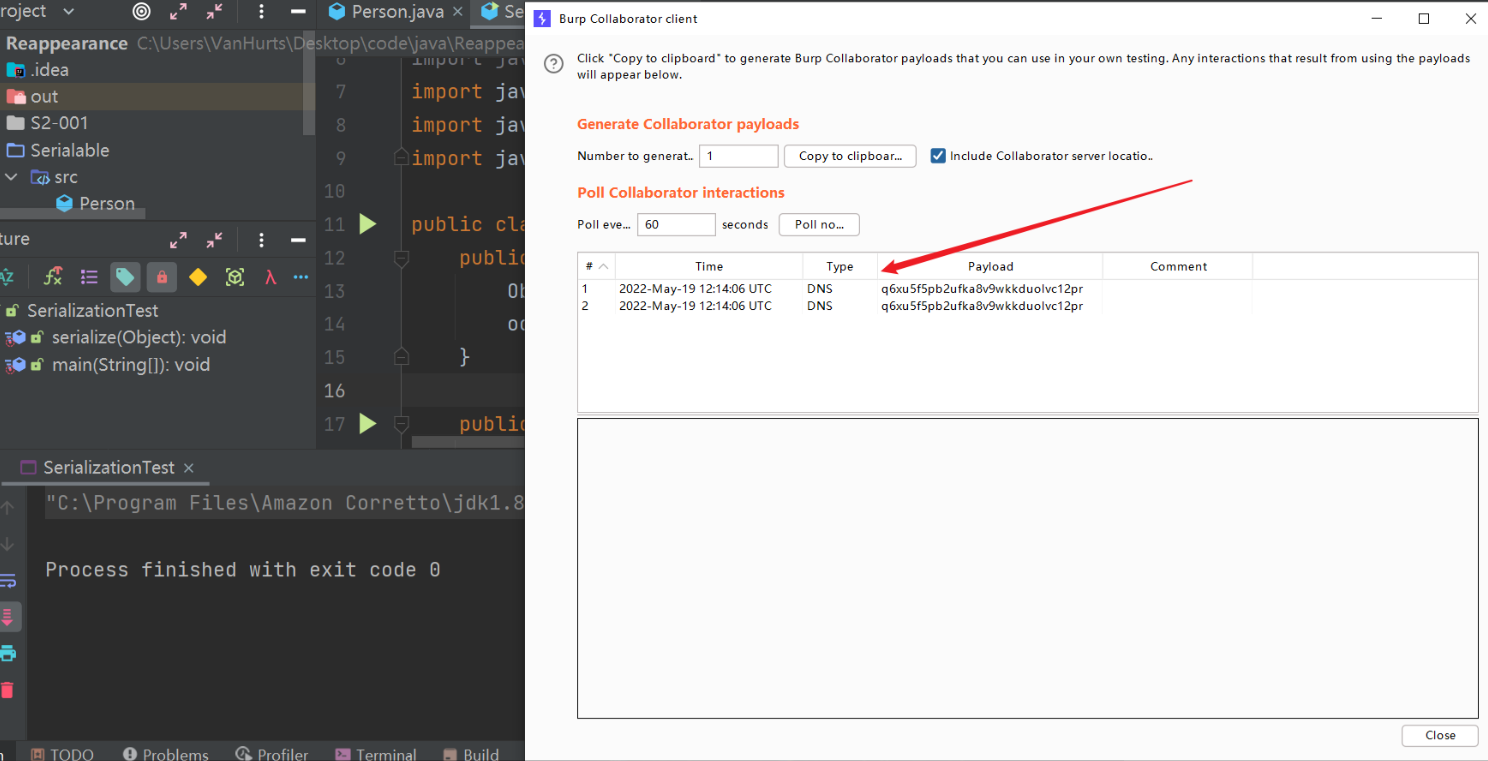1488x761 pixels.
Task: Click down arrow in Run console sidebar
Action: (x=7, y=544)
